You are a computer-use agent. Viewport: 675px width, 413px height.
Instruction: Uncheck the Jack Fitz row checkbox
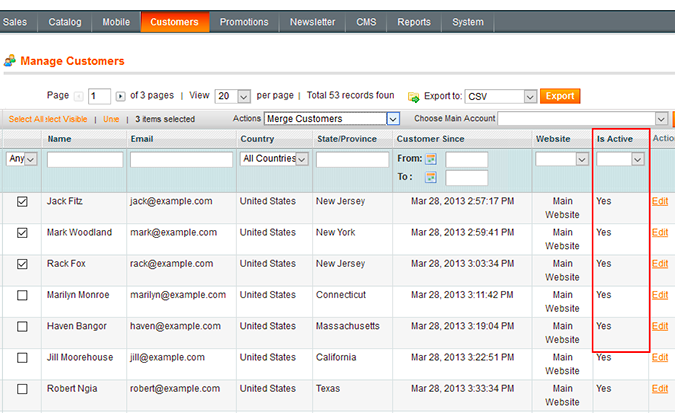22,202
